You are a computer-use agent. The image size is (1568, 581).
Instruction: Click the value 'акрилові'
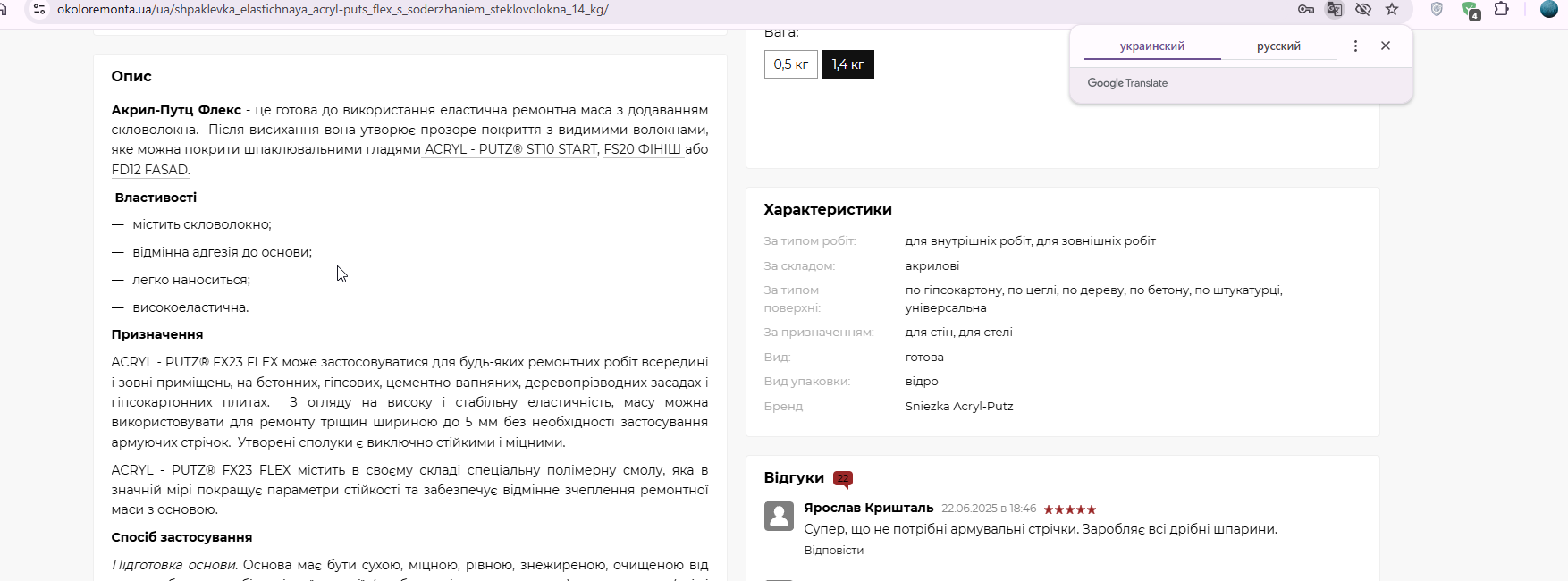(x=932, y=266)
